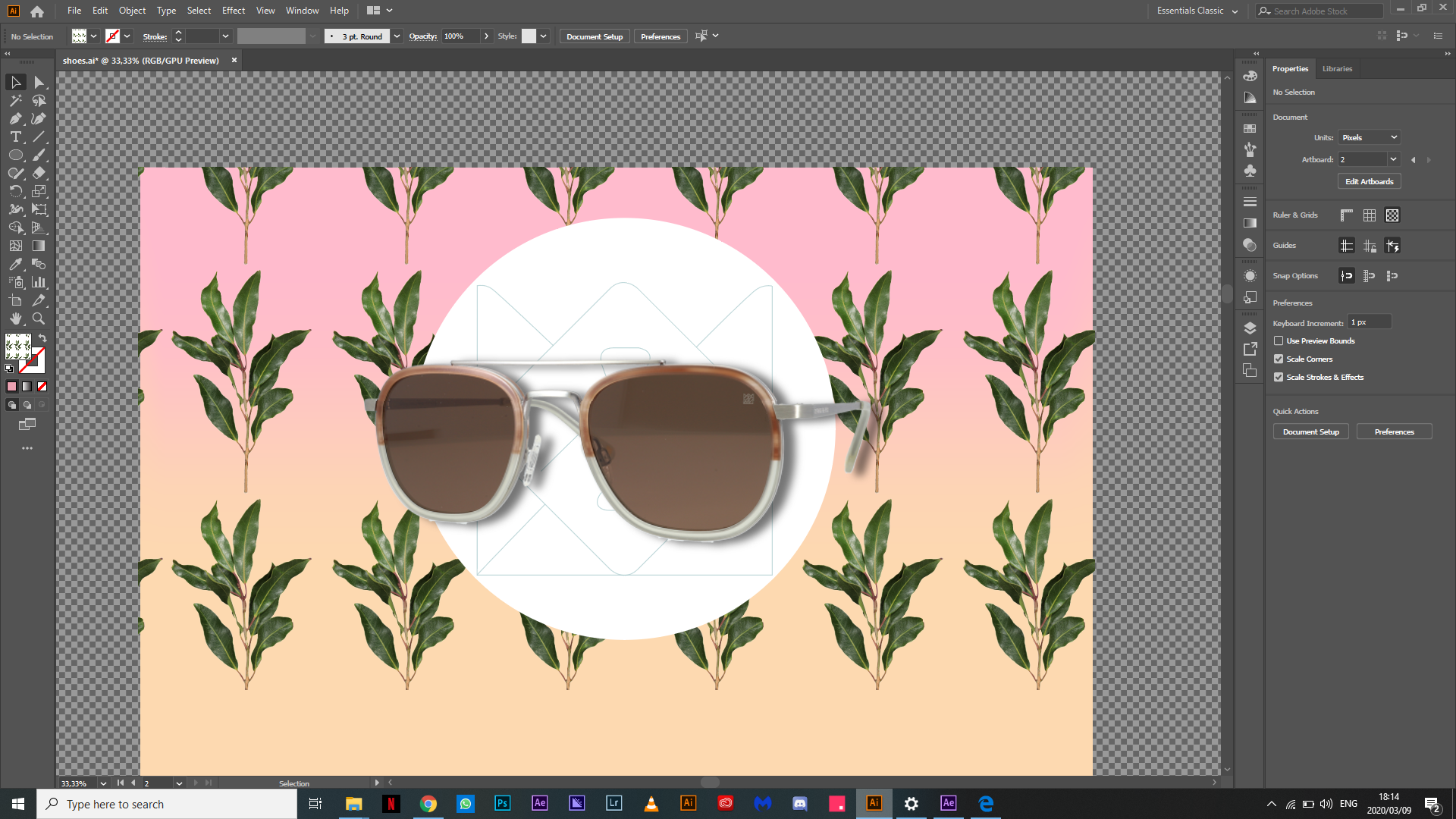Uncheck Scale Strokes & Effects
1456x819 pixels.
click(x=1279, y=378)
